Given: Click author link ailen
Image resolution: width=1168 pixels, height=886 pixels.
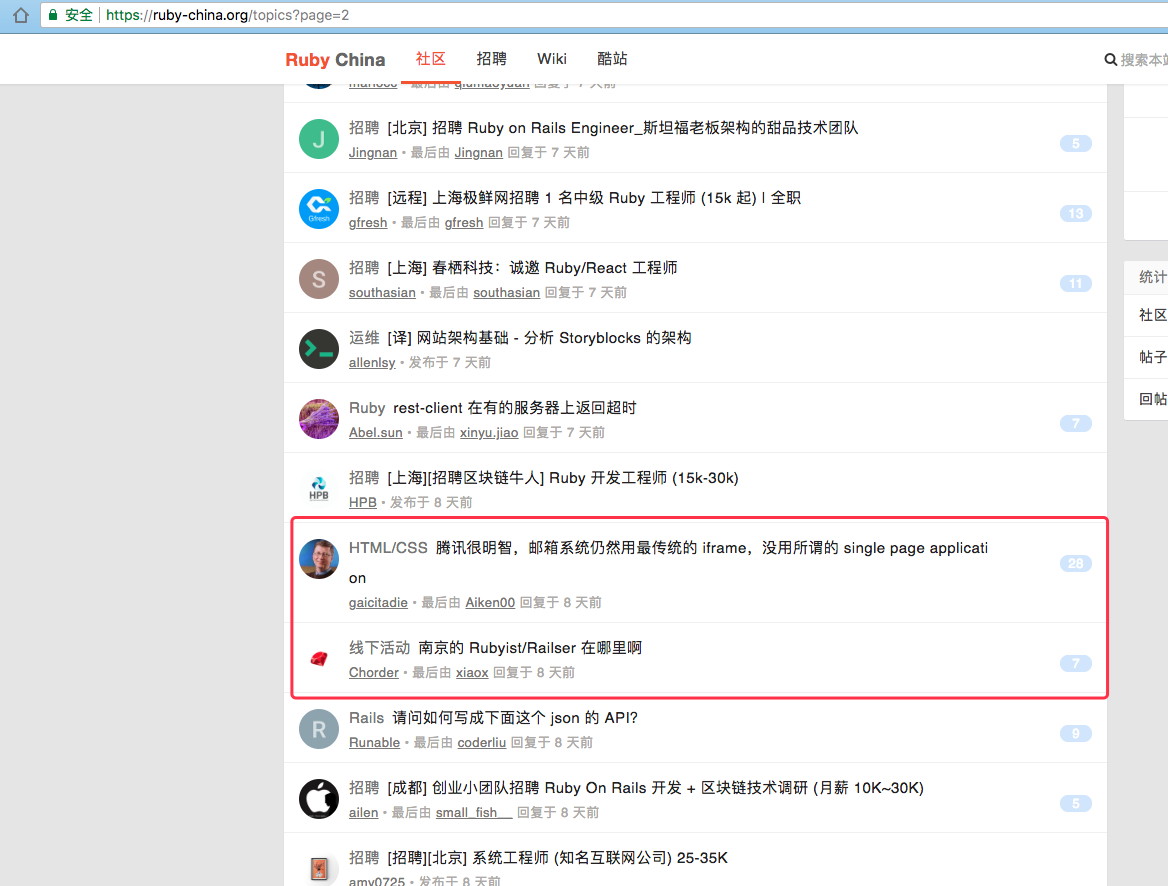Looking at the screenshot, I should tap(364, 813).
